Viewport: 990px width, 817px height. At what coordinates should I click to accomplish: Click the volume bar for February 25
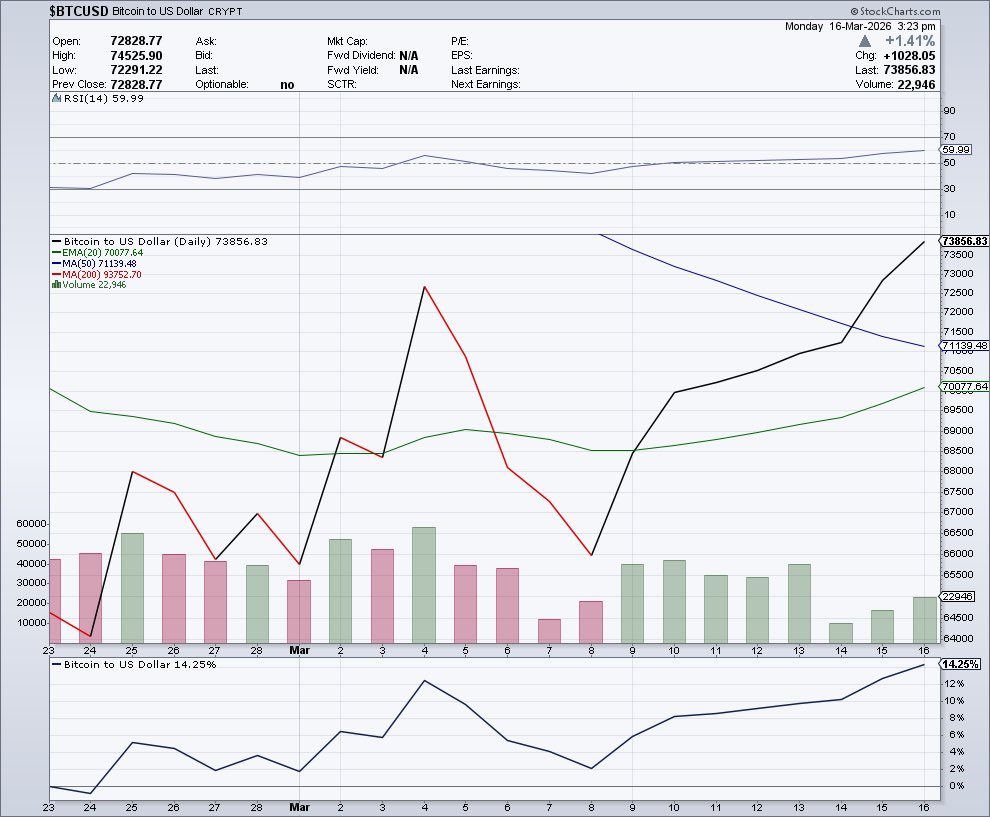tap(132, 588)
